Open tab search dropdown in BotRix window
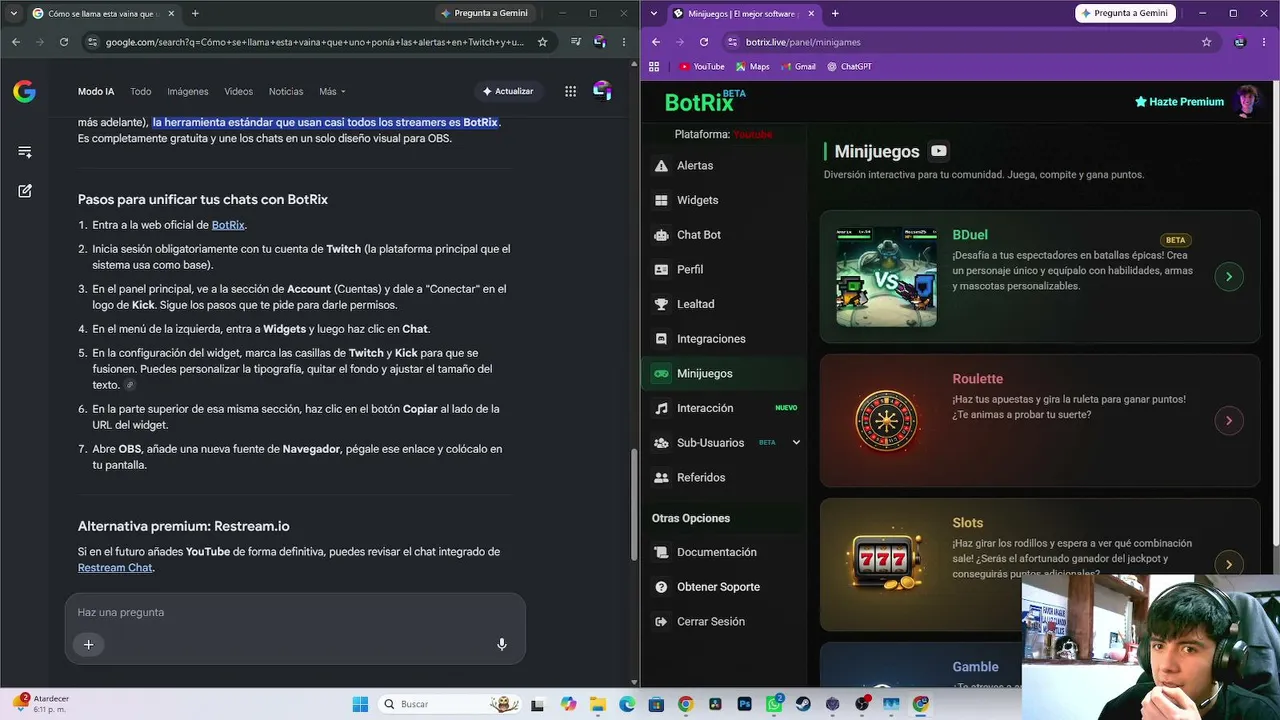This screenshot has height=720, width=1280. pyautogui.click(x=654, y=13)
